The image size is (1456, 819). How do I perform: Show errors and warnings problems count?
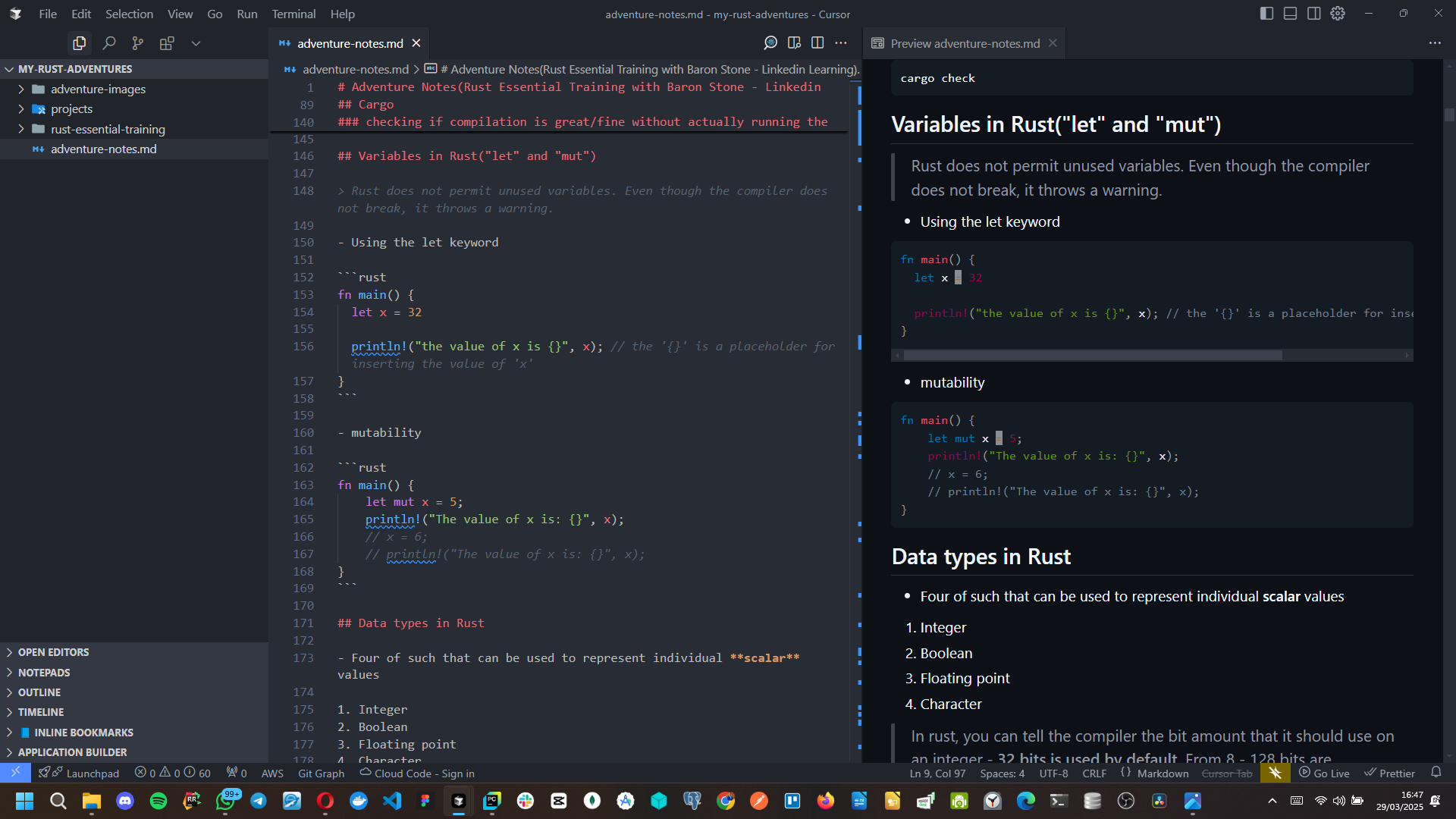click(172, 773)
